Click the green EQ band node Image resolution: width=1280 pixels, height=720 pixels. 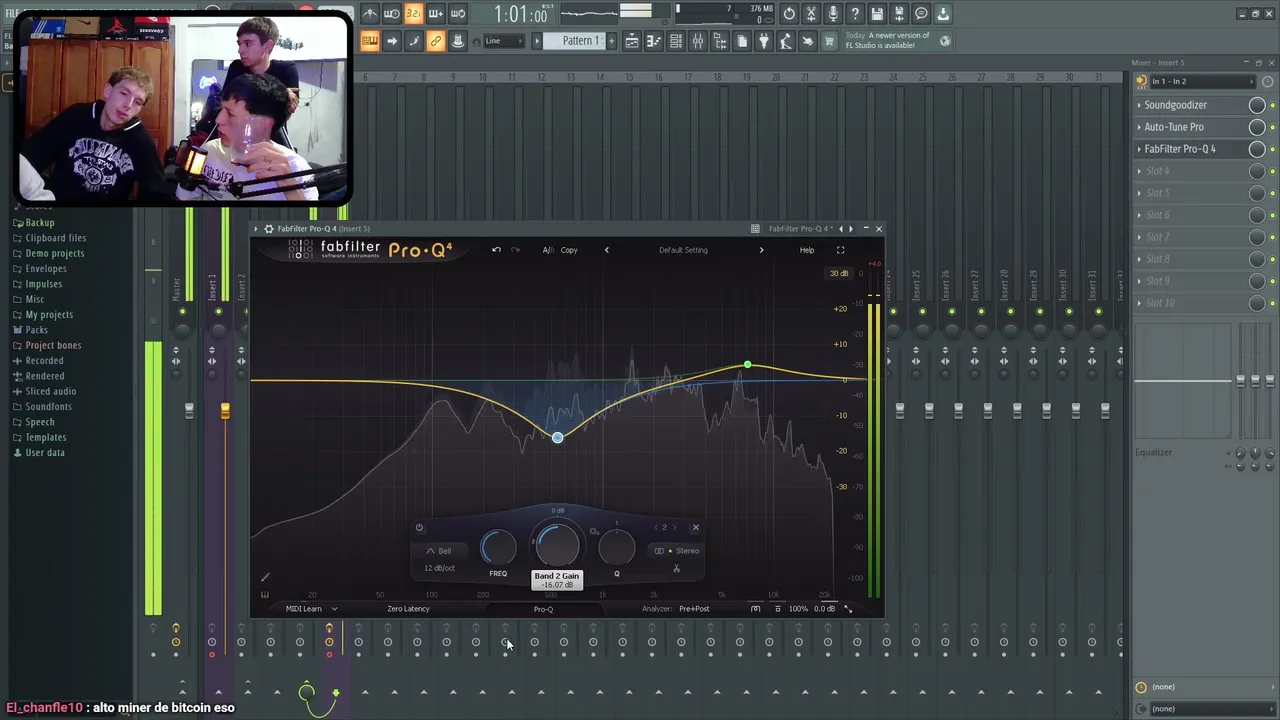[747, 365]
